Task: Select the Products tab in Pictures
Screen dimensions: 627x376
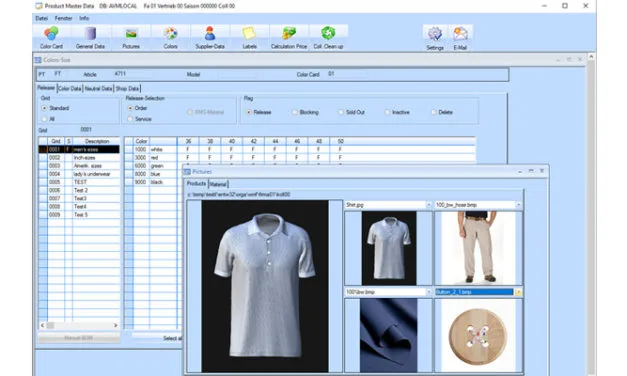Action: coord(196,184)
